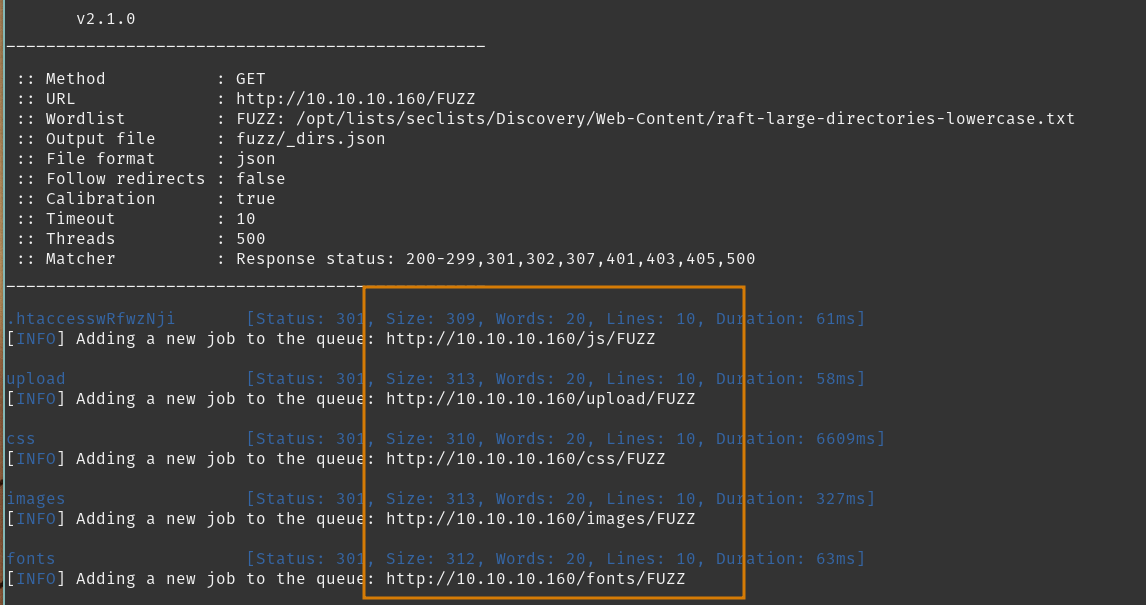1146x605 pixels.
Task: Click the Threads value 500
Action: [x=251, y=239]
